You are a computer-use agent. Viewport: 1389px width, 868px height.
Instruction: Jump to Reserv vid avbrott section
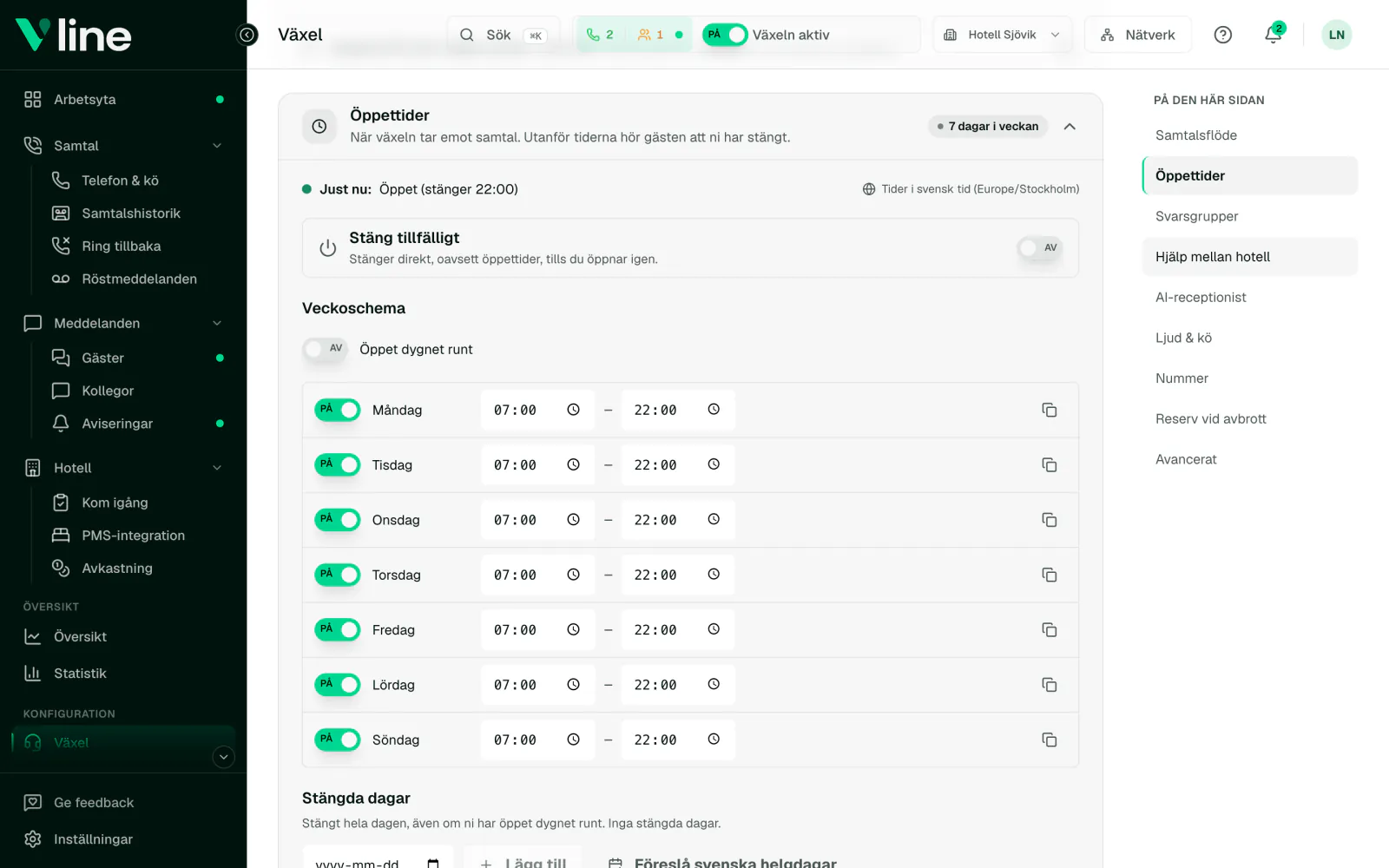[x=1210, y=418]
